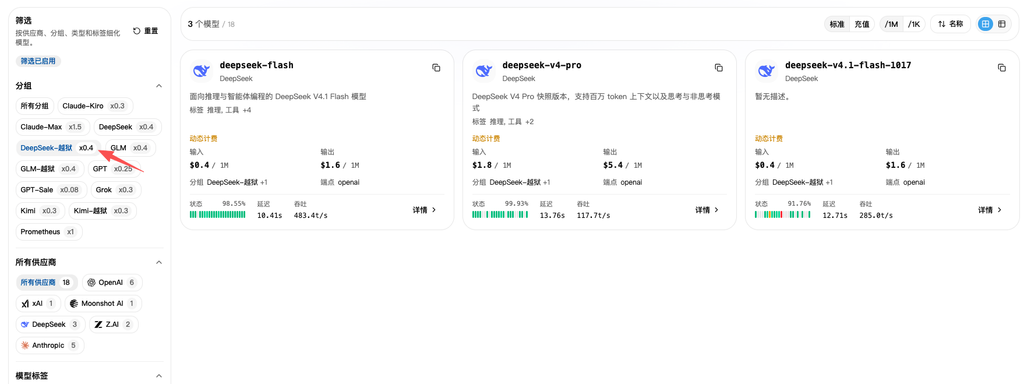The image size is (1024, 384).
Task: Click 动态计费 label on deepseek-flash card
Action: pos(203,138)
